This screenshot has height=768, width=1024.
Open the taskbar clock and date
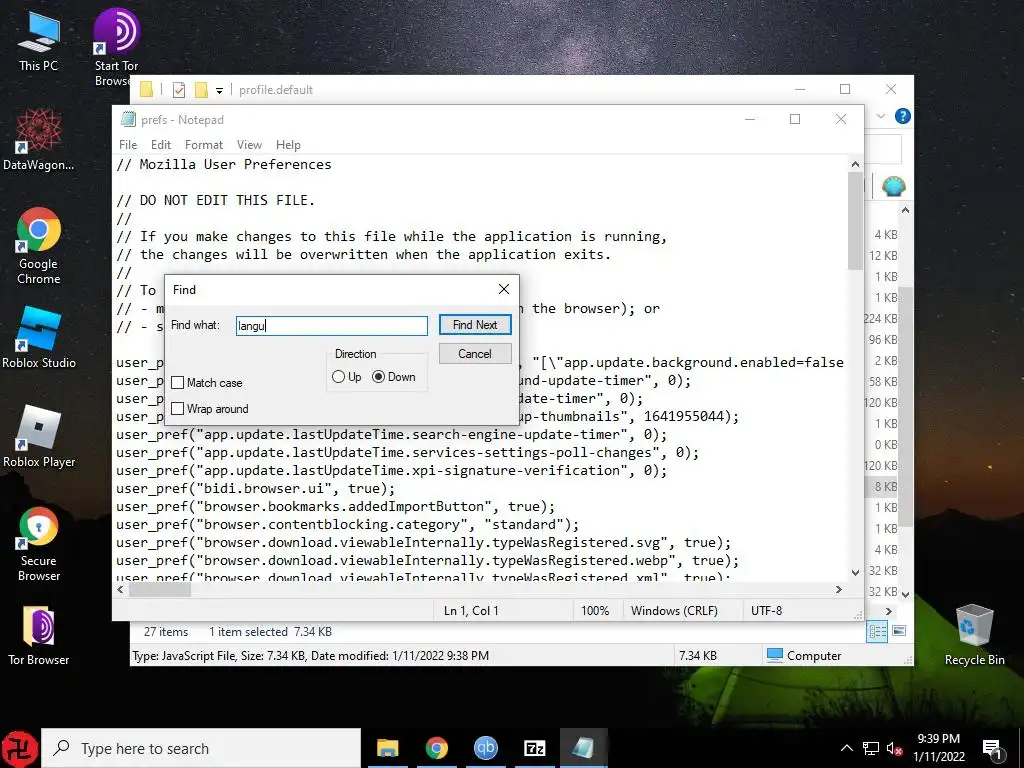click(x=938, y=748)
